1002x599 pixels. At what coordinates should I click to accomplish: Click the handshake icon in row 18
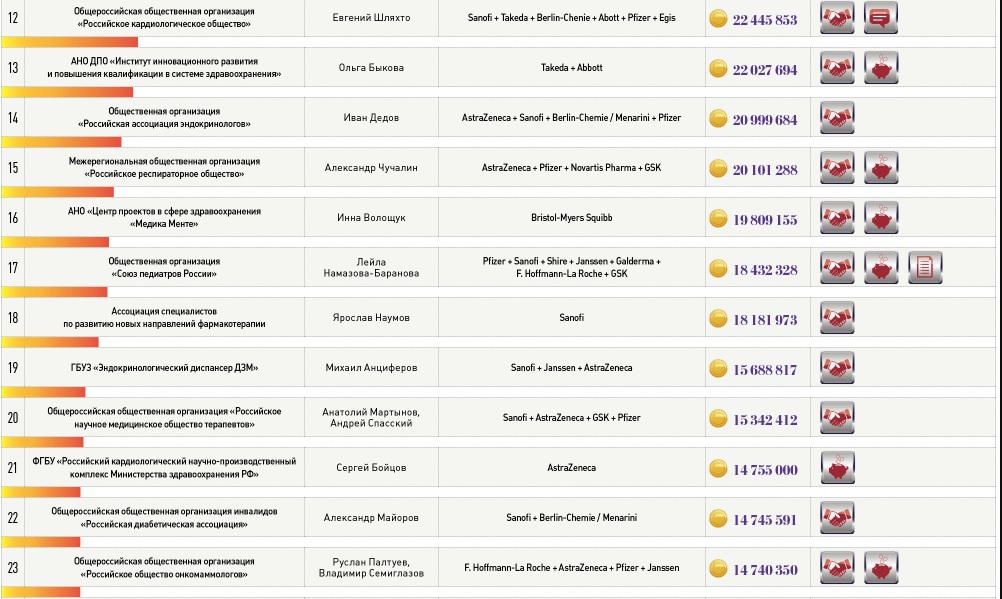coord(837,318)
